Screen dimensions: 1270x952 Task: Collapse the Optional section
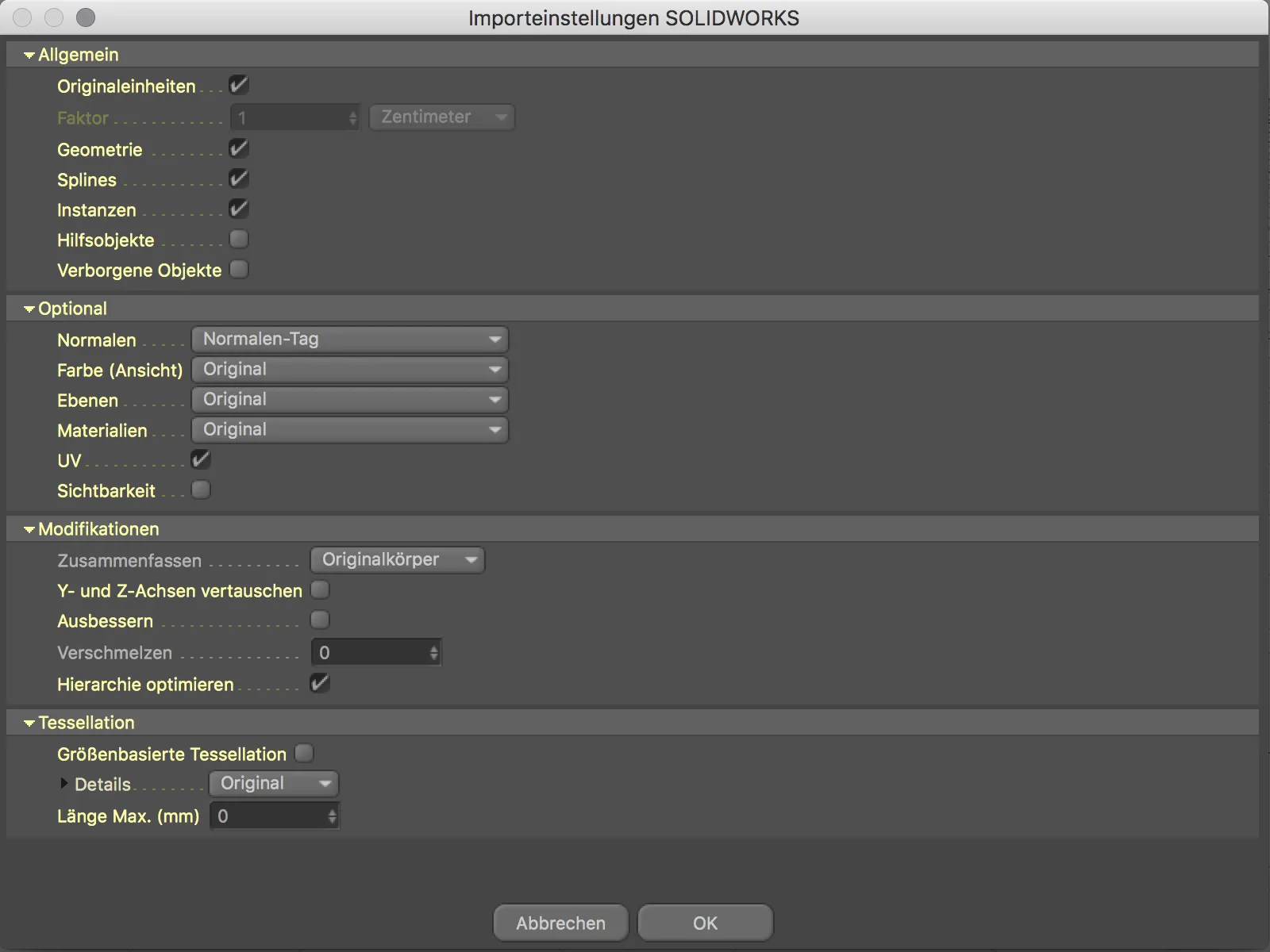tap(29, 309)
